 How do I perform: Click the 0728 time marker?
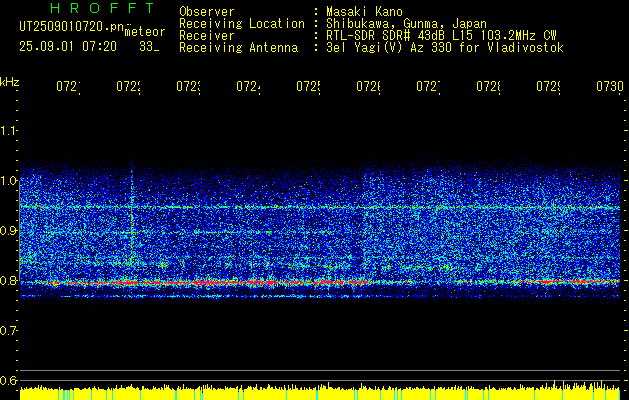coord(488,87)
